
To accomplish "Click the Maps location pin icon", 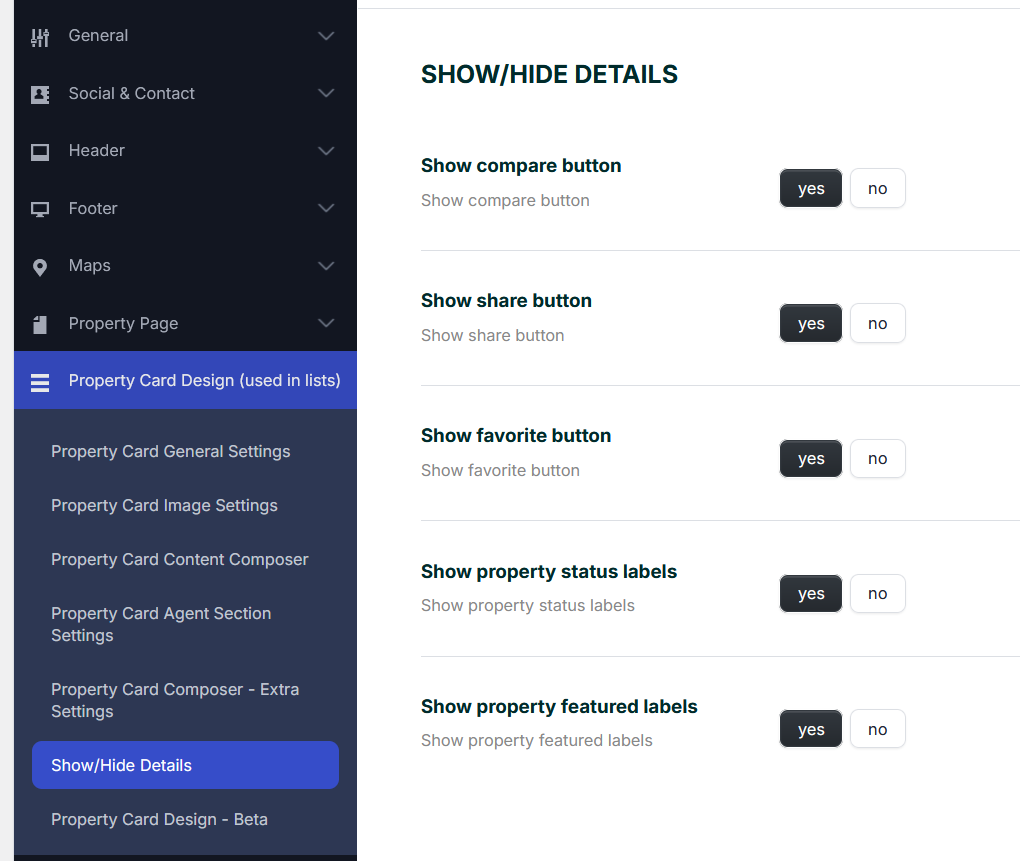I will click(40, 267).
